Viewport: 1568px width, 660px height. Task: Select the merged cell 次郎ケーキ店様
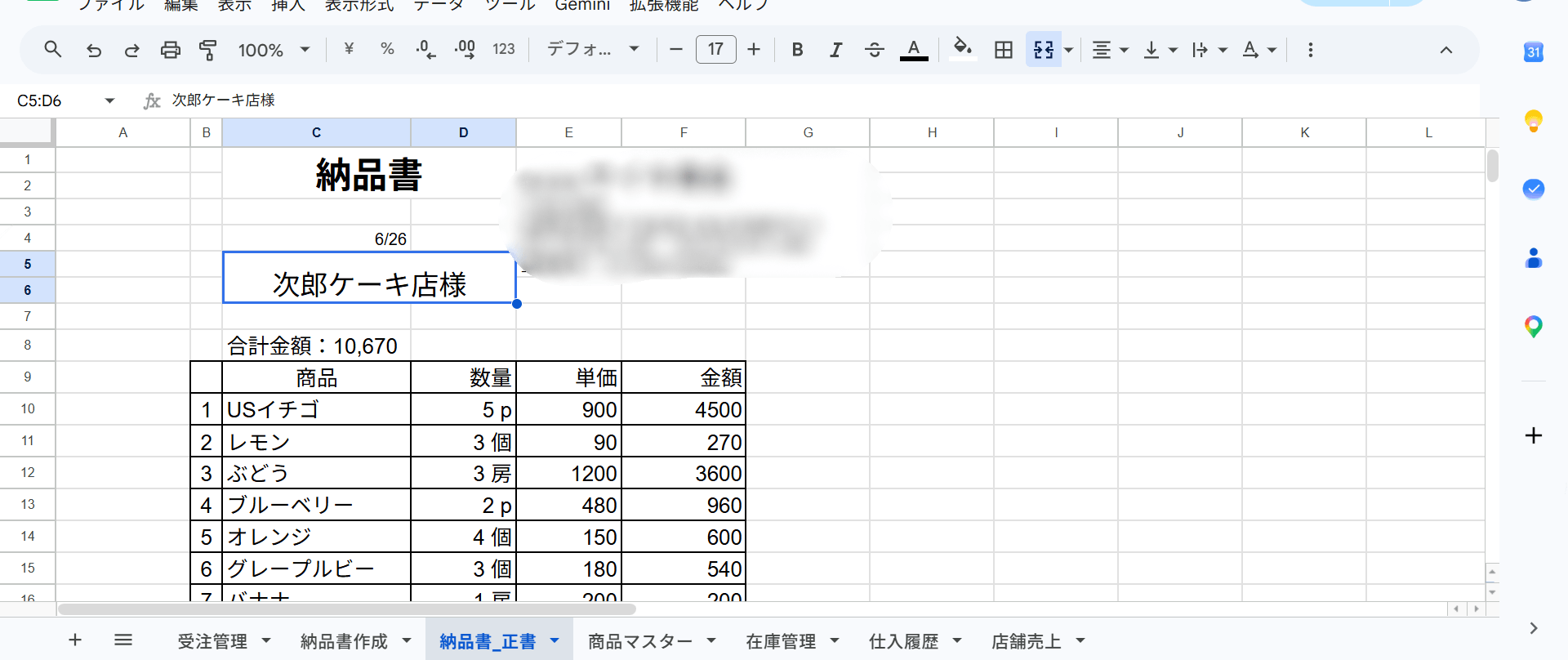tap(369, 277)
